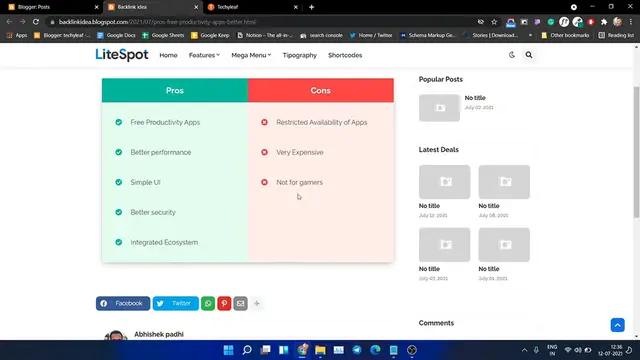This screenshot has width=640, height=360.
Task: Show more share options plus icon
Action: pos(257,303)
